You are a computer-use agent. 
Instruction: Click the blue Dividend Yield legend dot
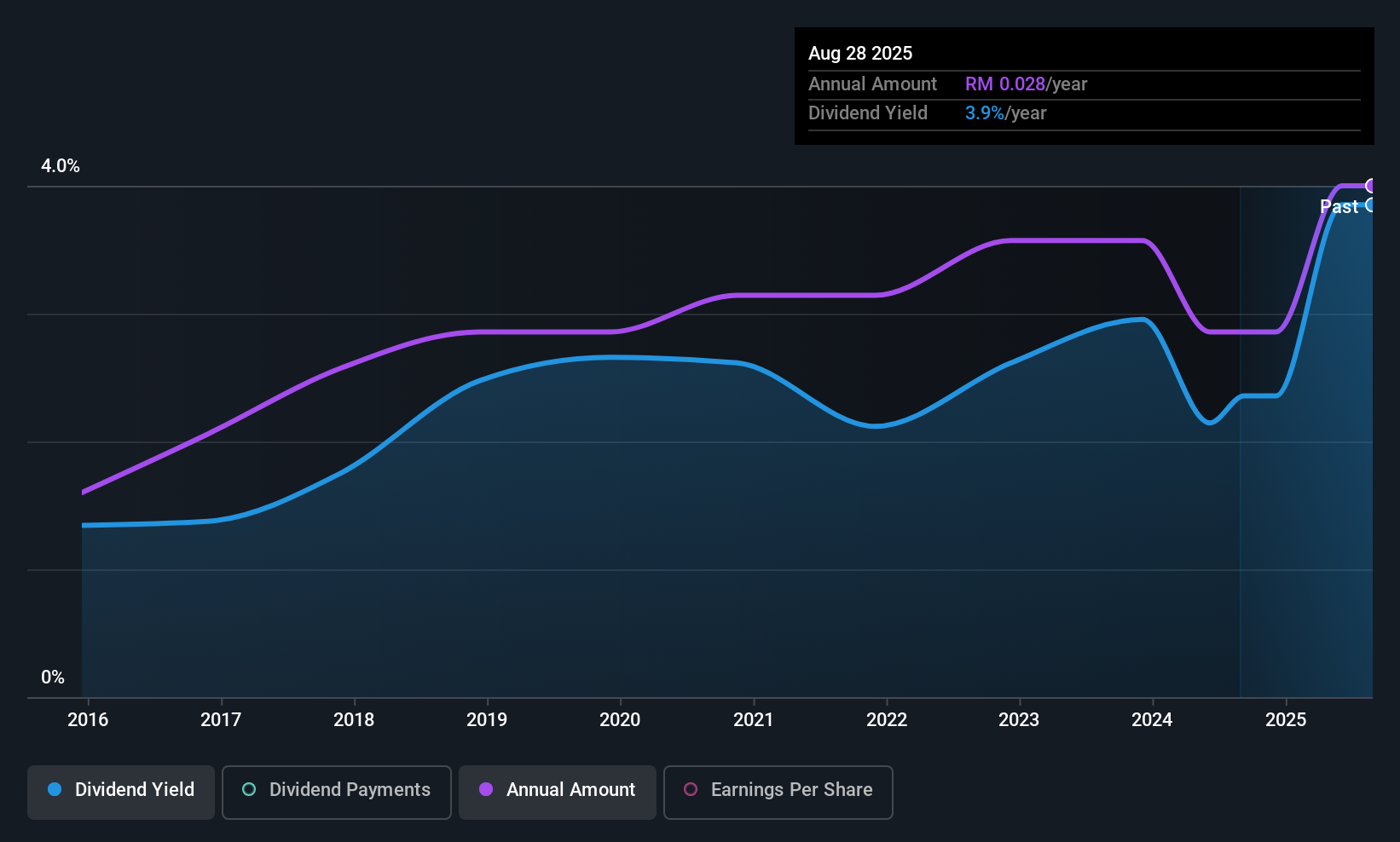click(55, 789)
